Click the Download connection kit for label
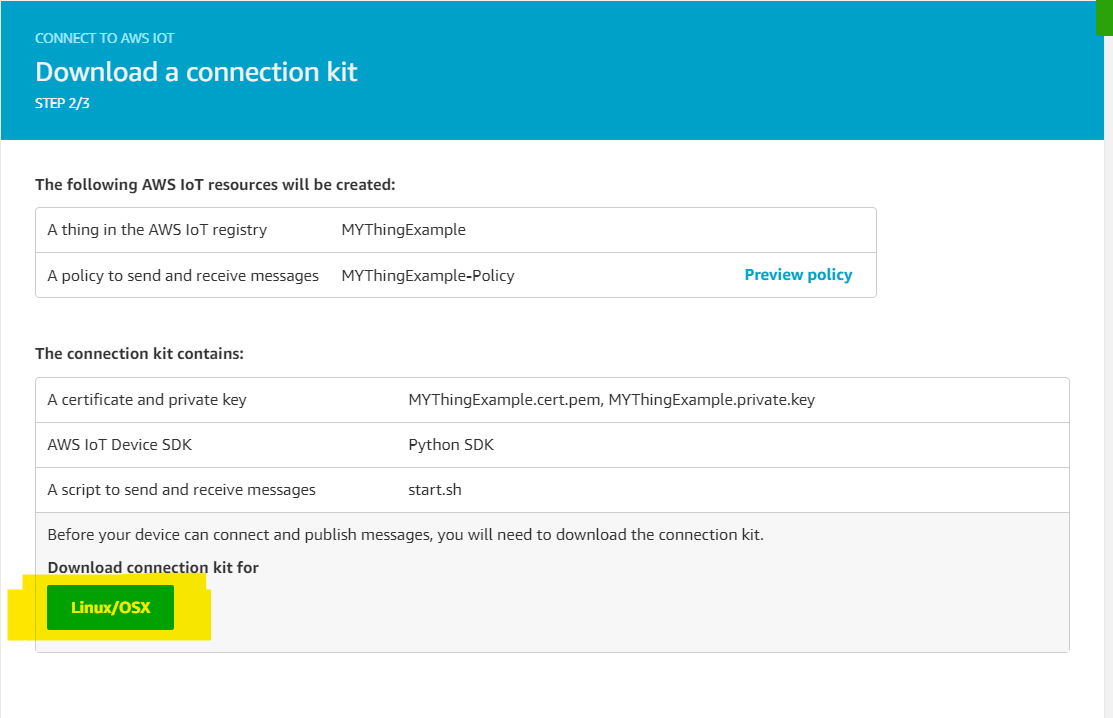 pos(153,568)
